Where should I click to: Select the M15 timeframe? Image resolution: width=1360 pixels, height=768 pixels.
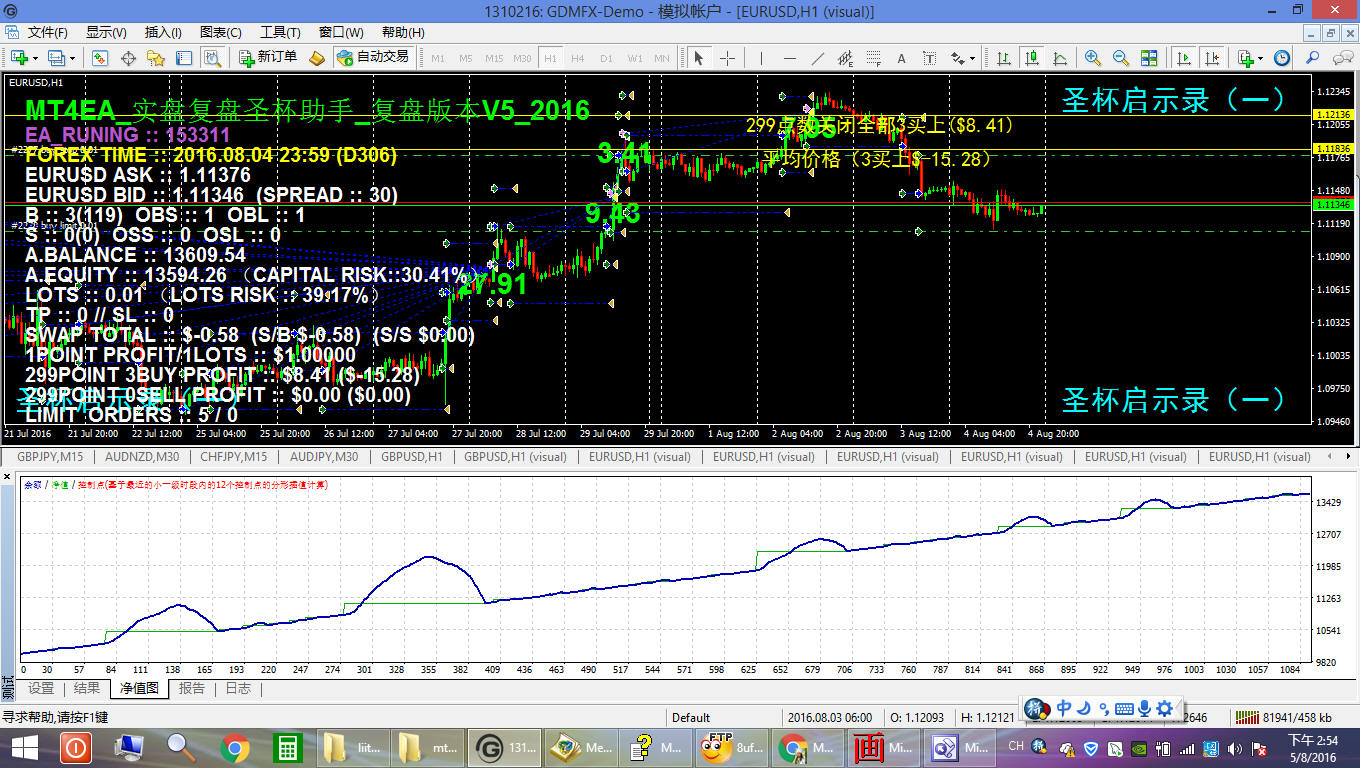point(494,58)
